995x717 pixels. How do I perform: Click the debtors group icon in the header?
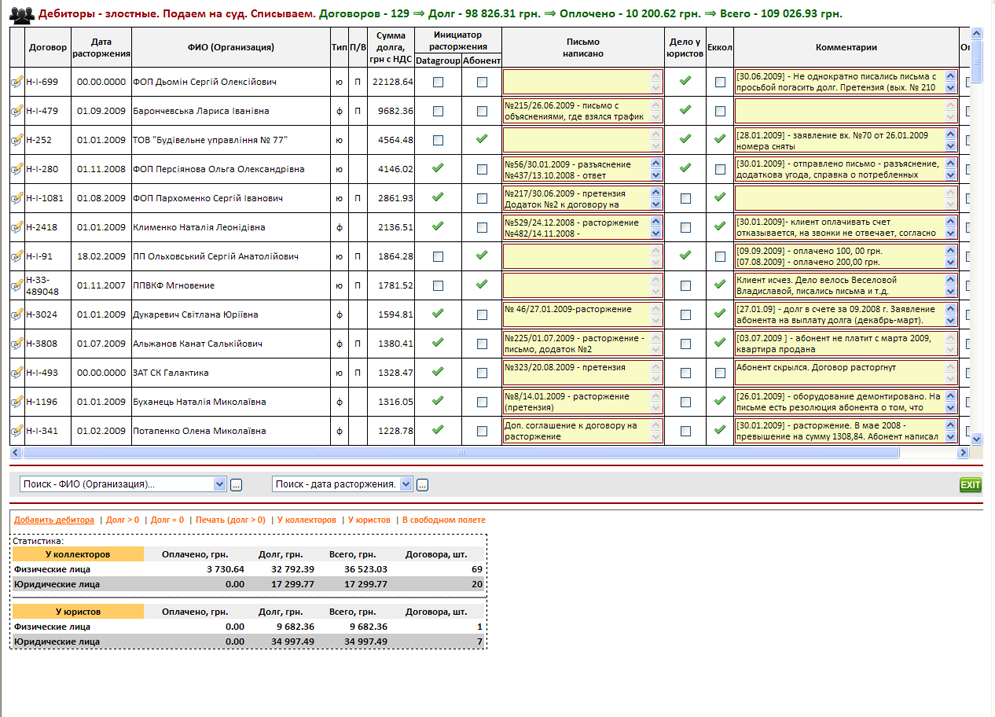pyautogui.click(x=21, y=14)
